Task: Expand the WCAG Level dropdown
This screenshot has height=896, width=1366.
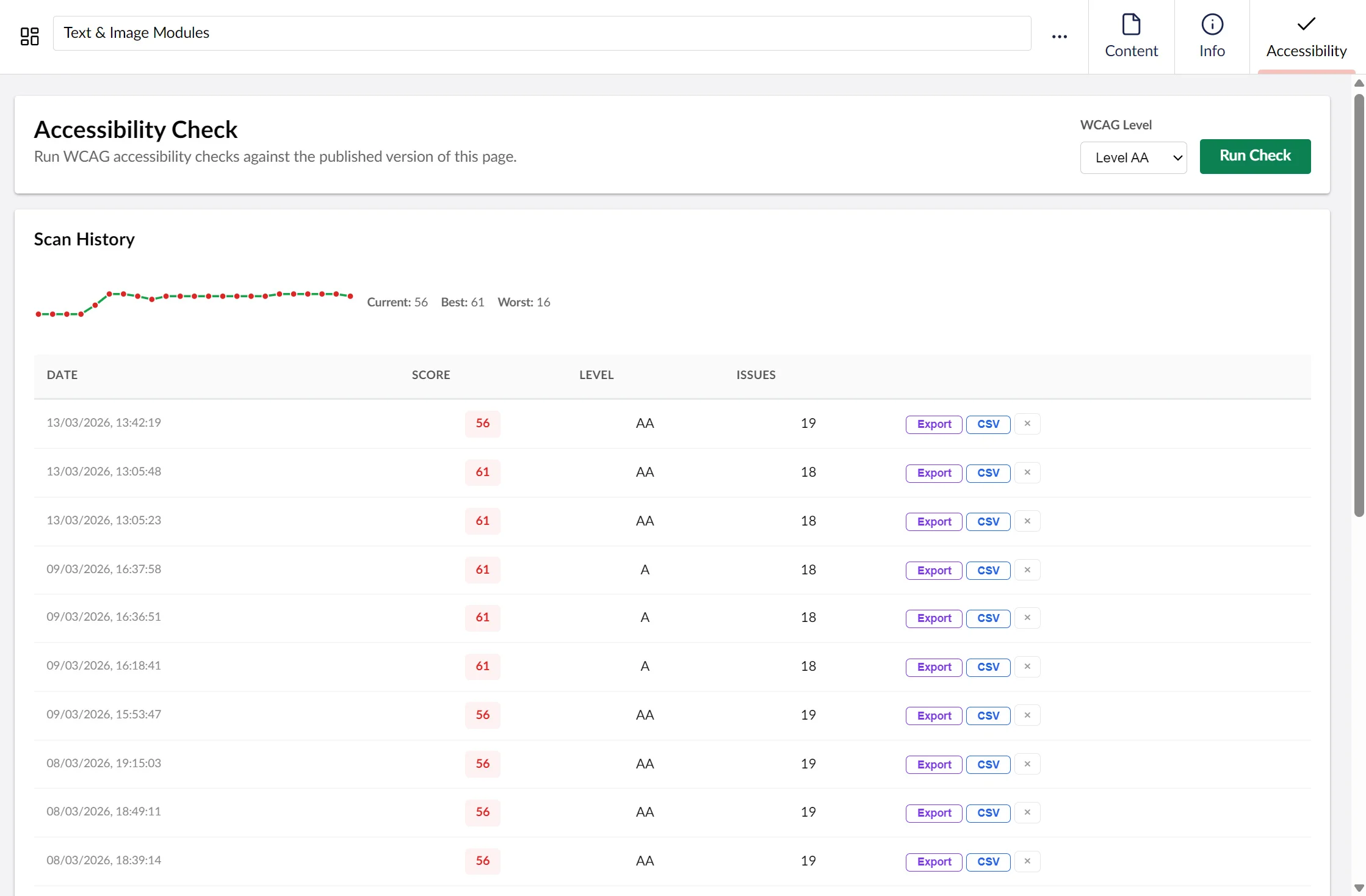Action: (x=1133, y=157)
